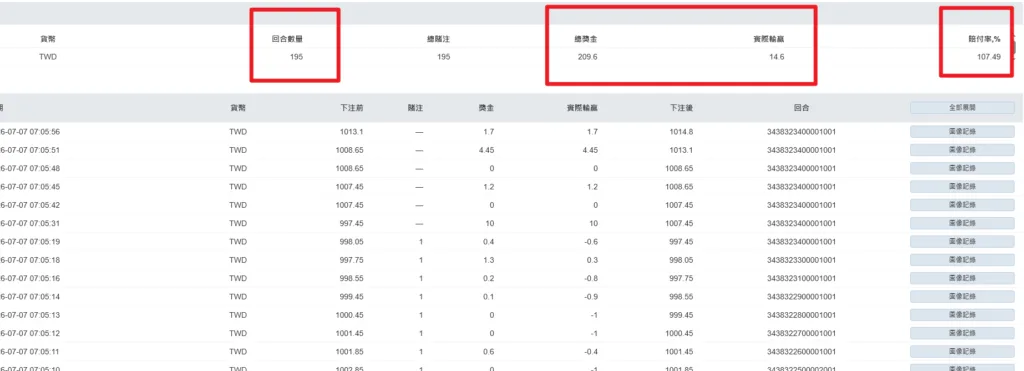
Task: Click the summary row TWD currency value
Action: 48,57
